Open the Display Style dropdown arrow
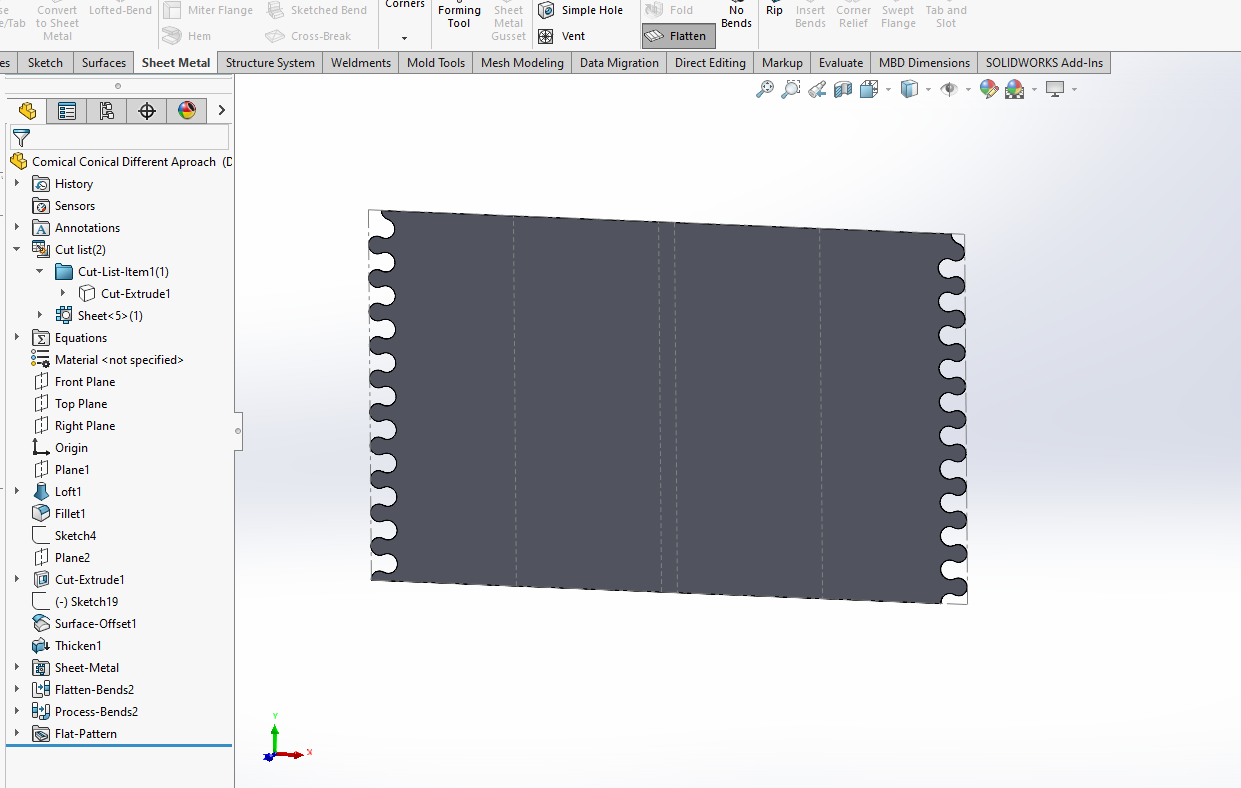The image size is (1241, 788). (x=928, y=90)
